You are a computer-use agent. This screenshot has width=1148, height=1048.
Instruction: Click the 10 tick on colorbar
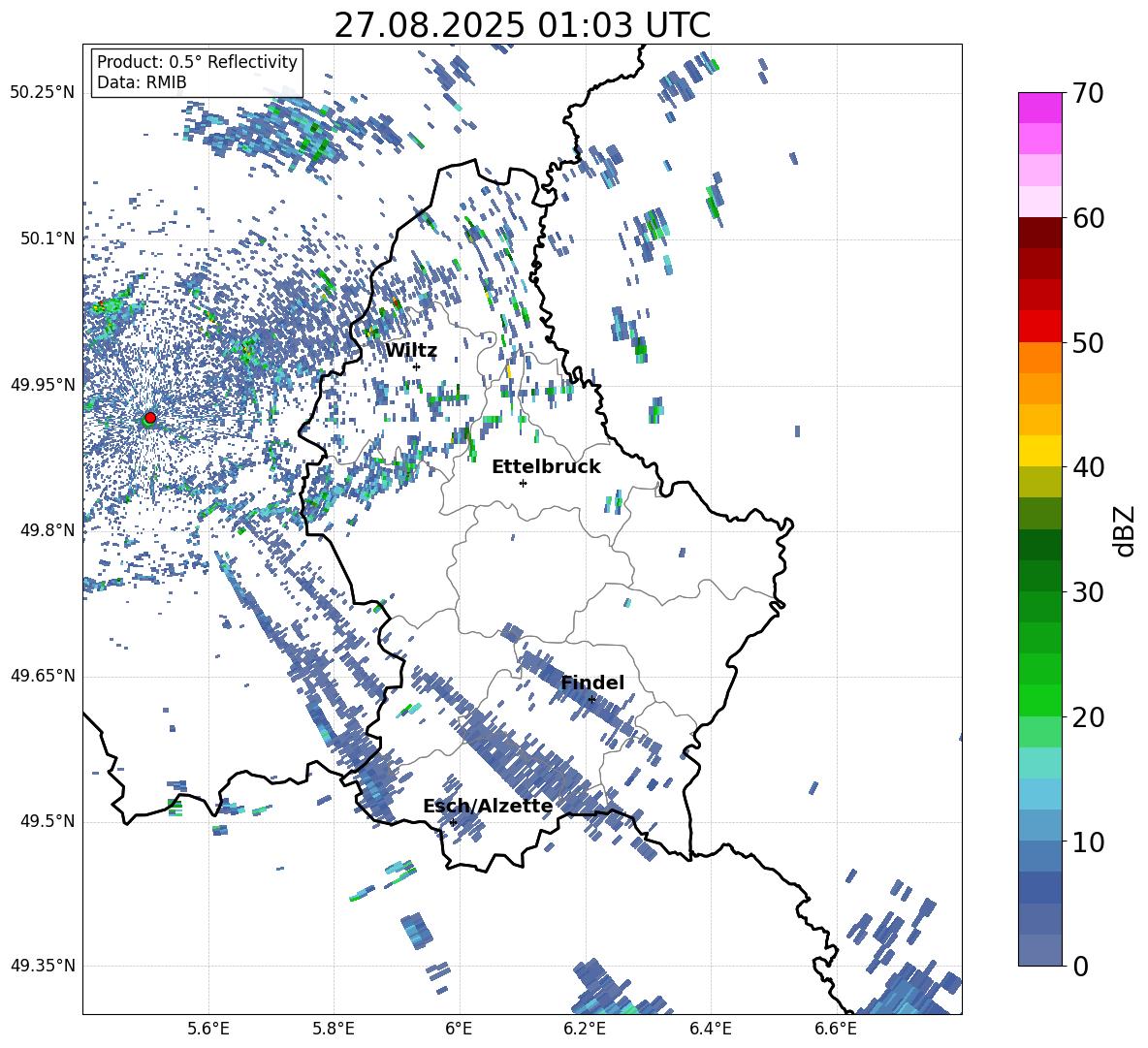tap(1088, 842)
